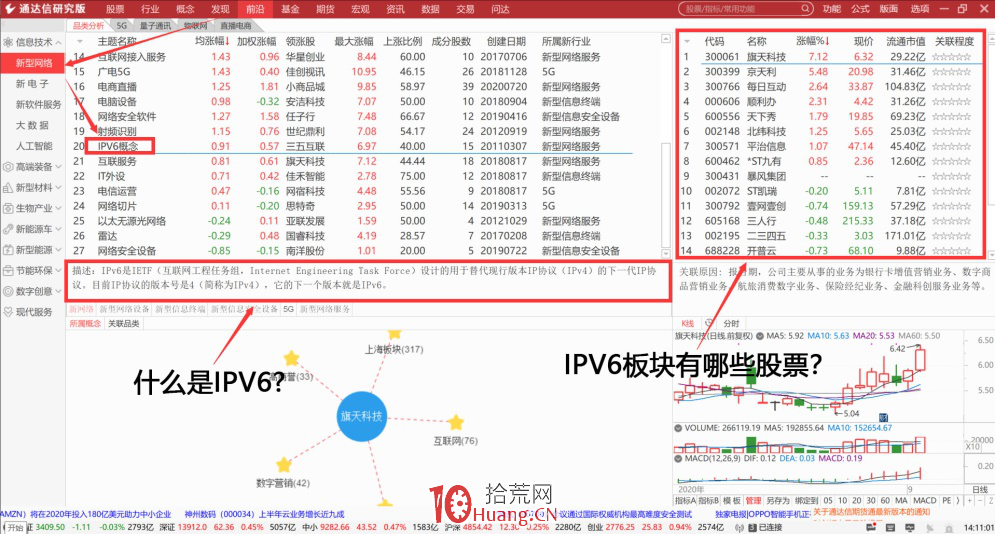The width and height of the screenshot is (995, 534).
Task: Click the 上海板块(317) node label
Action: click(394, 349)
